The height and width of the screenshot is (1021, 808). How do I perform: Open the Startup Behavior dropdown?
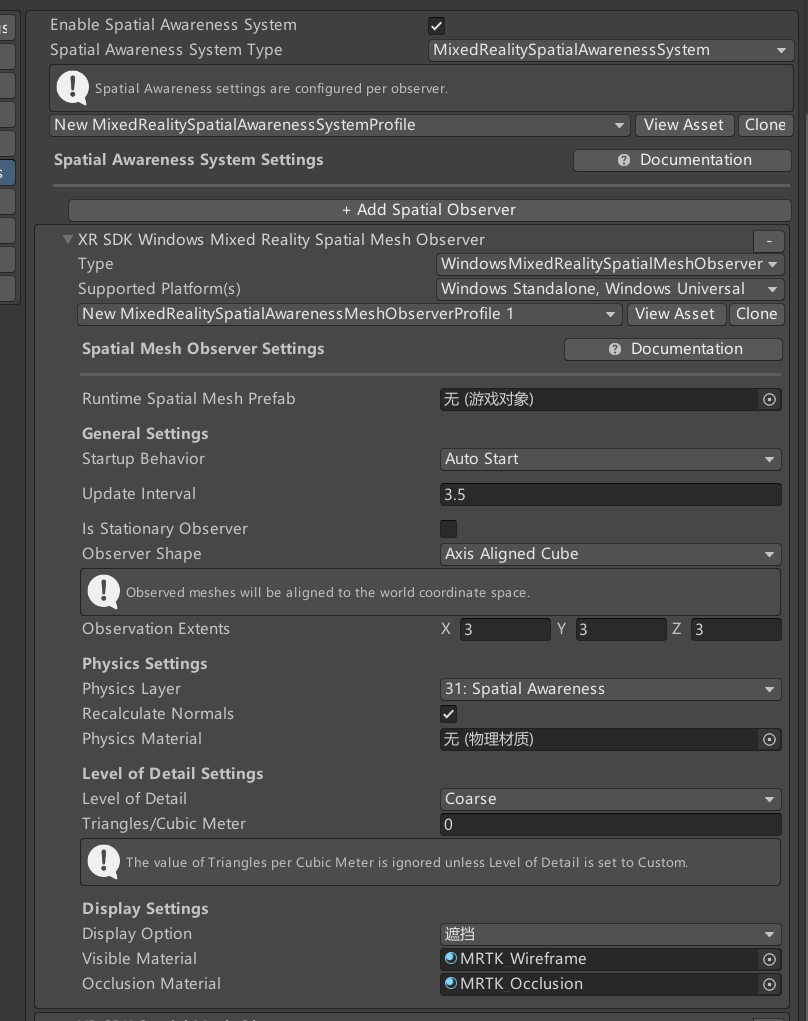610,459
